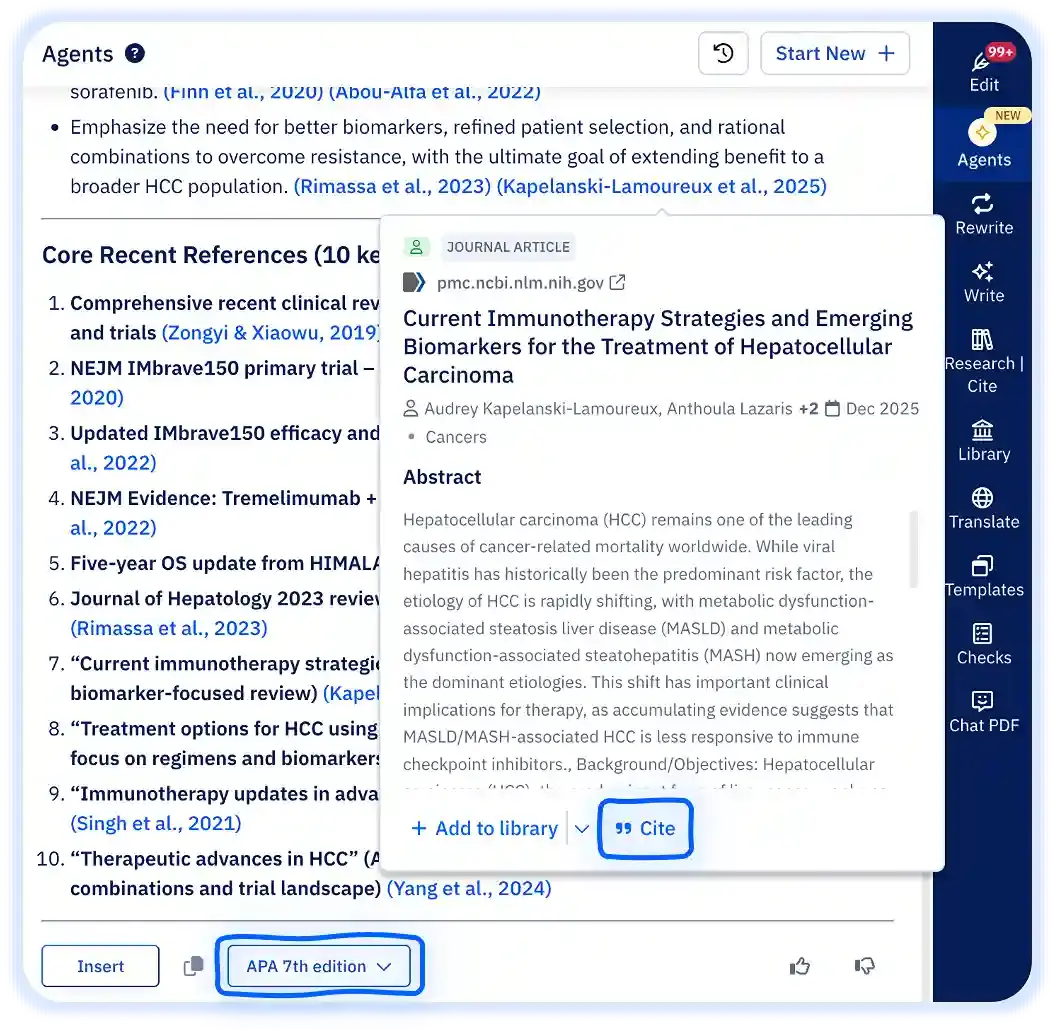Viewport: 1054px width, 1030px height.
Task: Open the pmc.ncbi.nlm.nih.gov source link
Action: click(x=520, y=282)
